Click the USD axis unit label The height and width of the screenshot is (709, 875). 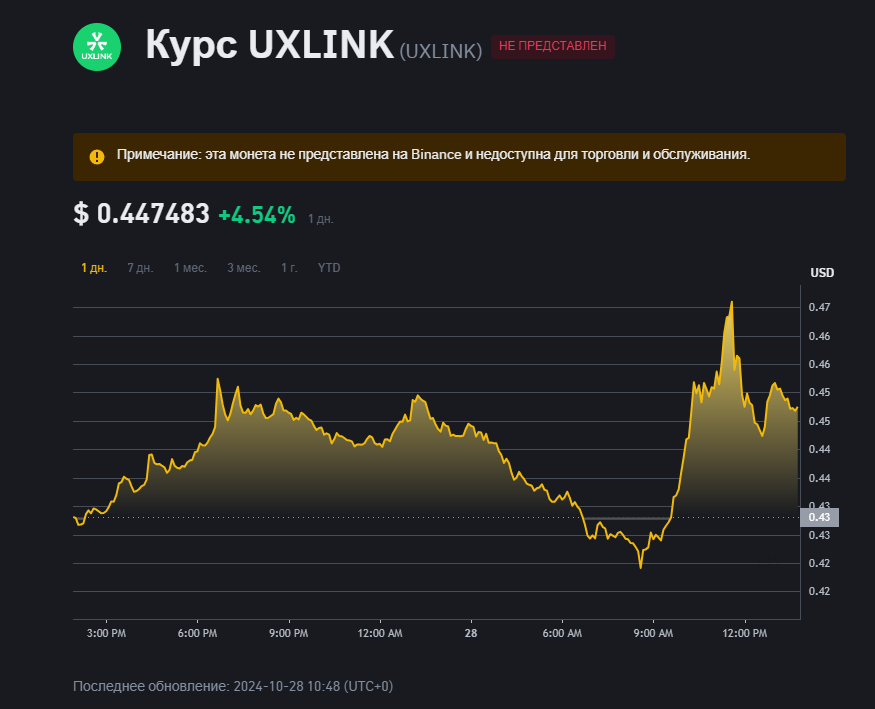click(x=822, y=273)
